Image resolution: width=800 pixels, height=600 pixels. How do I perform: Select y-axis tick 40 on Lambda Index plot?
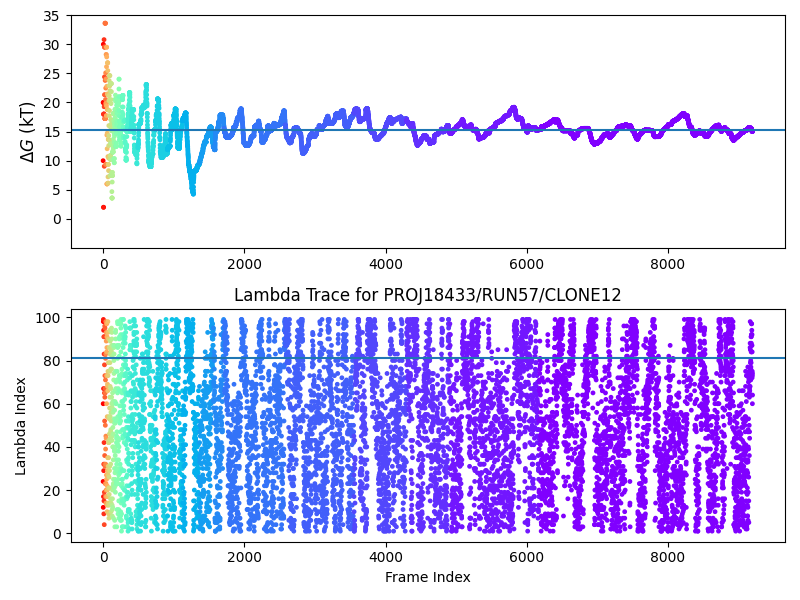52,447
